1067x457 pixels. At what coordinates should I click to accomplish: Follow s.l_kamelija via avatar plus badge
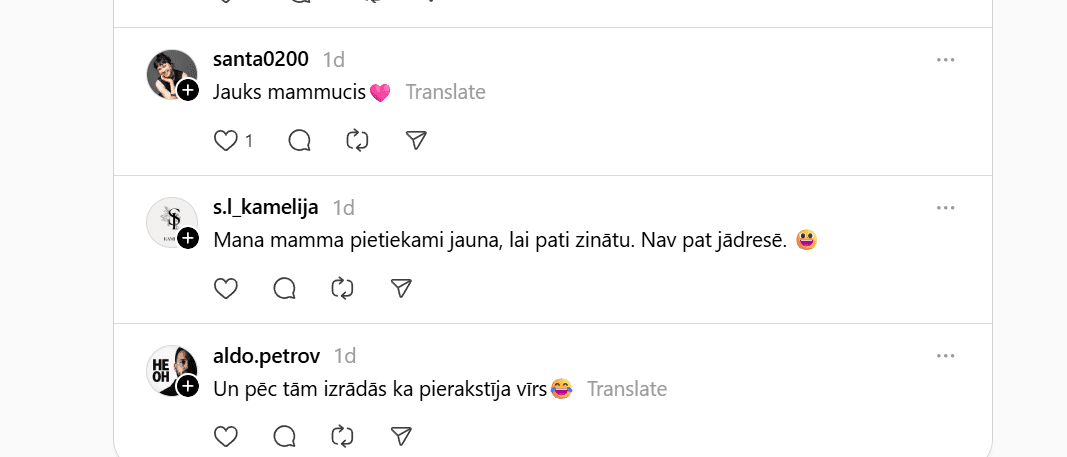188,239
